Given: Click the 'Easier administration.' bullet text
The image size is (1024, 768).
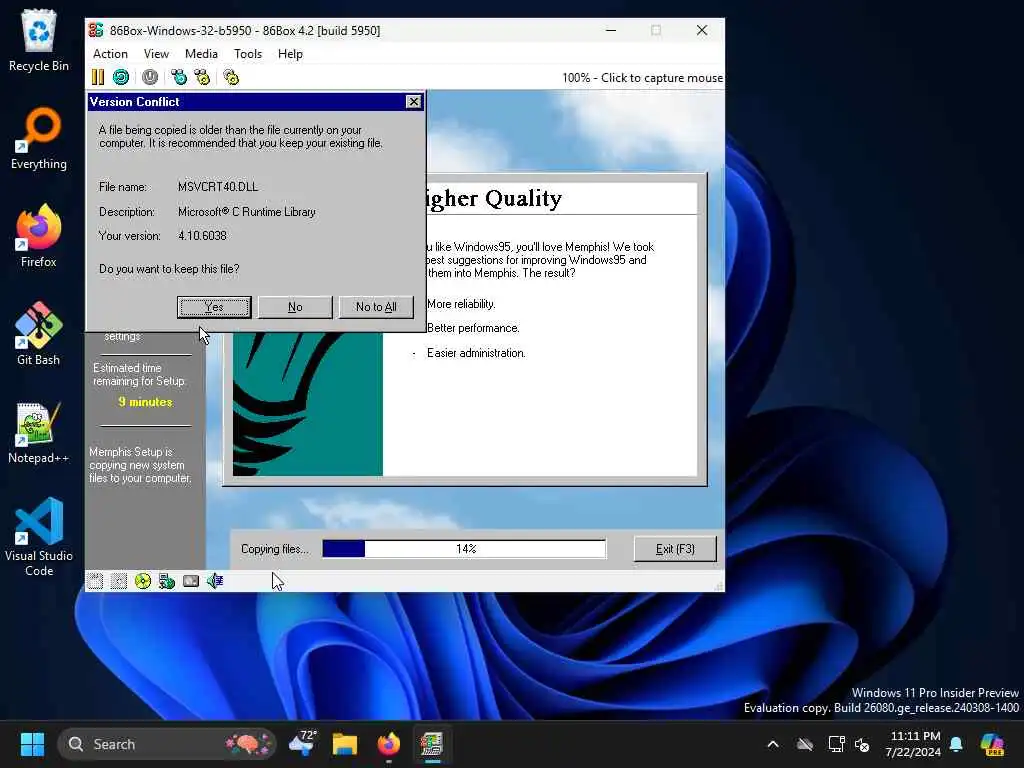Looking at the screenshot, I should tap(476, 353).
